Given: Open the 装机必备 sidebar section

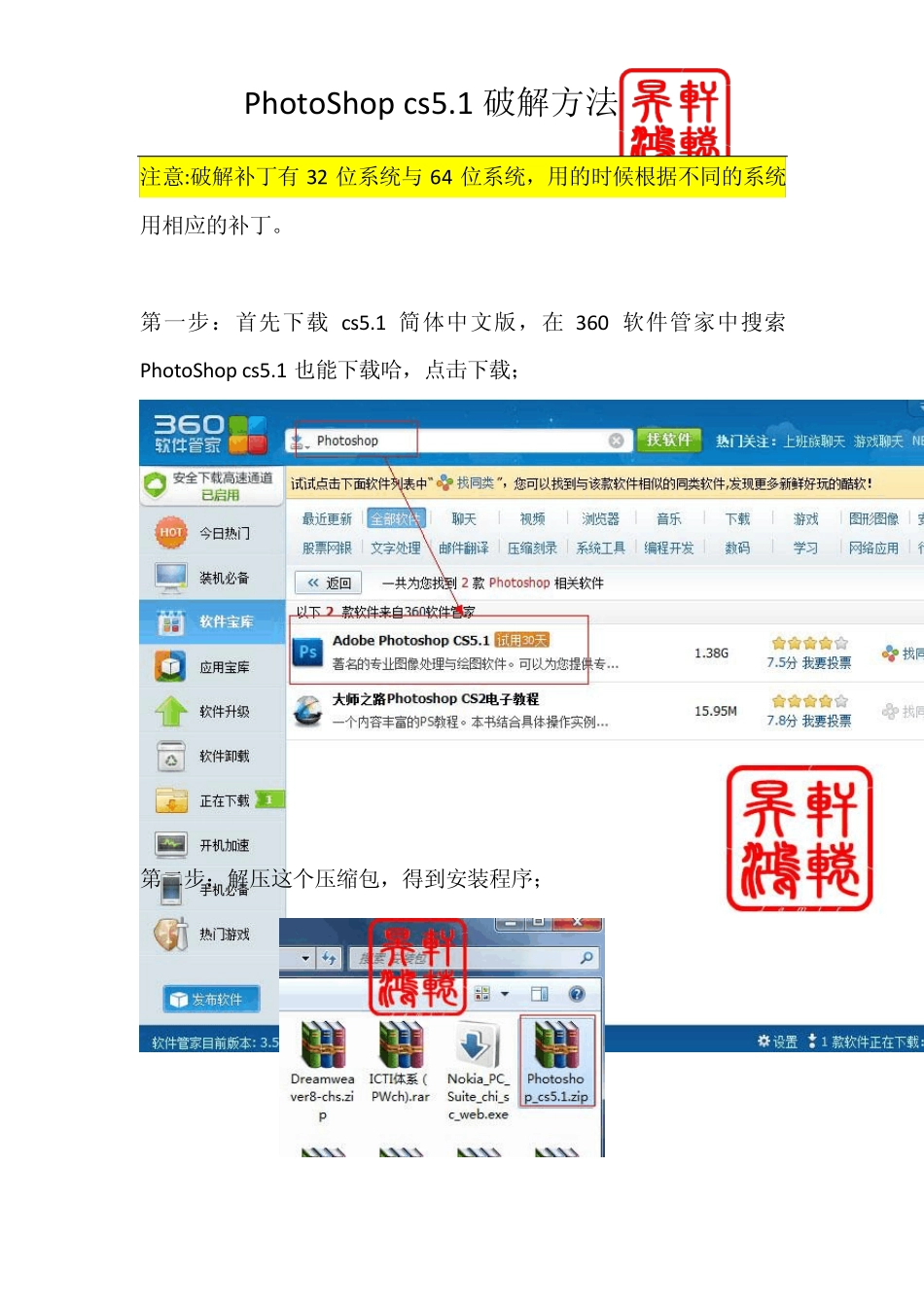Looking at the screenshot, I should click(x=202, y=578).
